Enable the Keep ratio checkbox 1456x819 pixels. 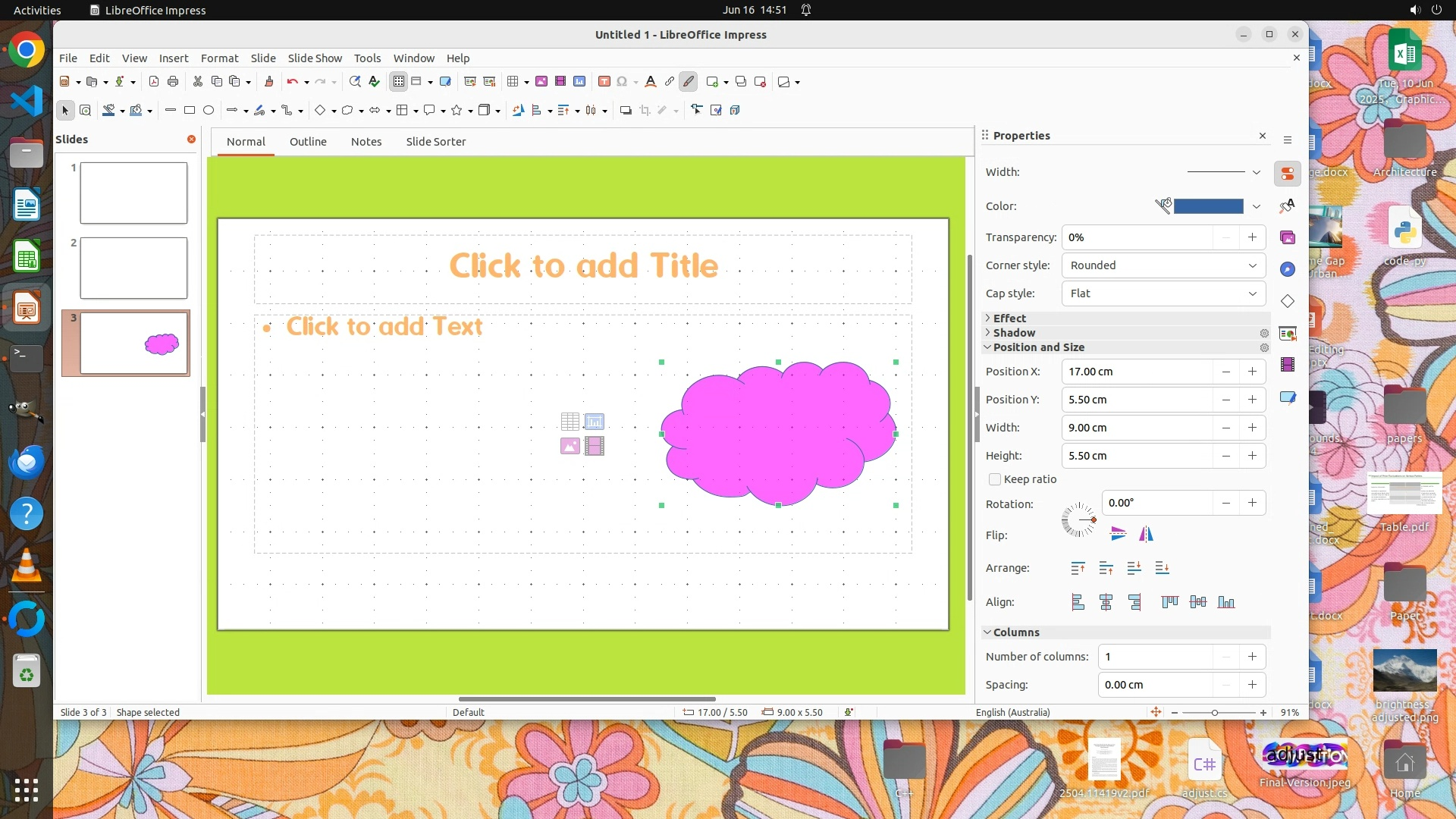coord(995,479)
